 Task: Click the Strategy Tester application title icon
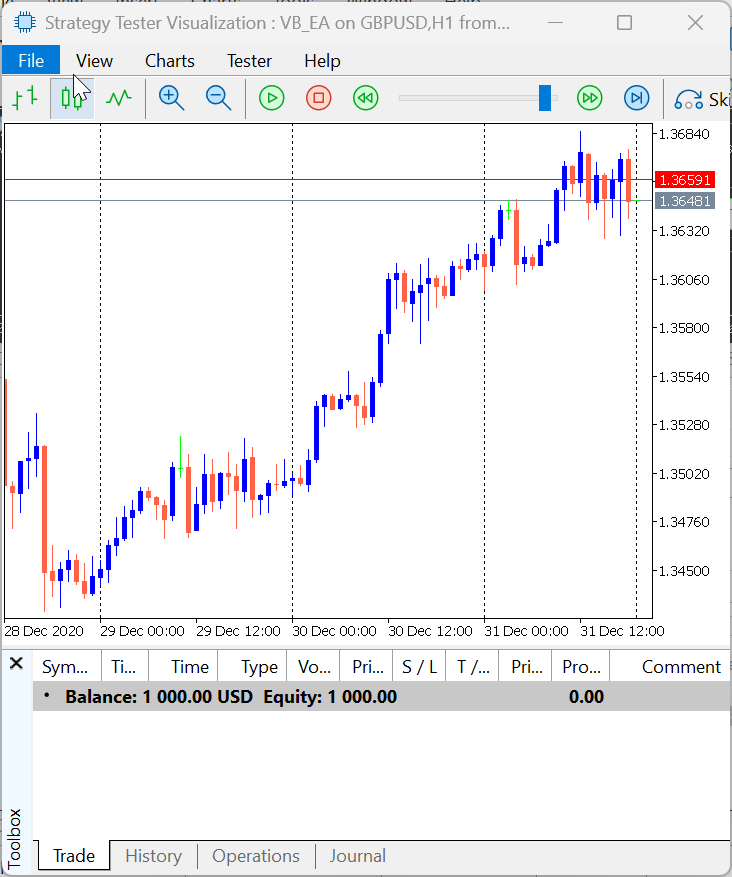point(25,22)
